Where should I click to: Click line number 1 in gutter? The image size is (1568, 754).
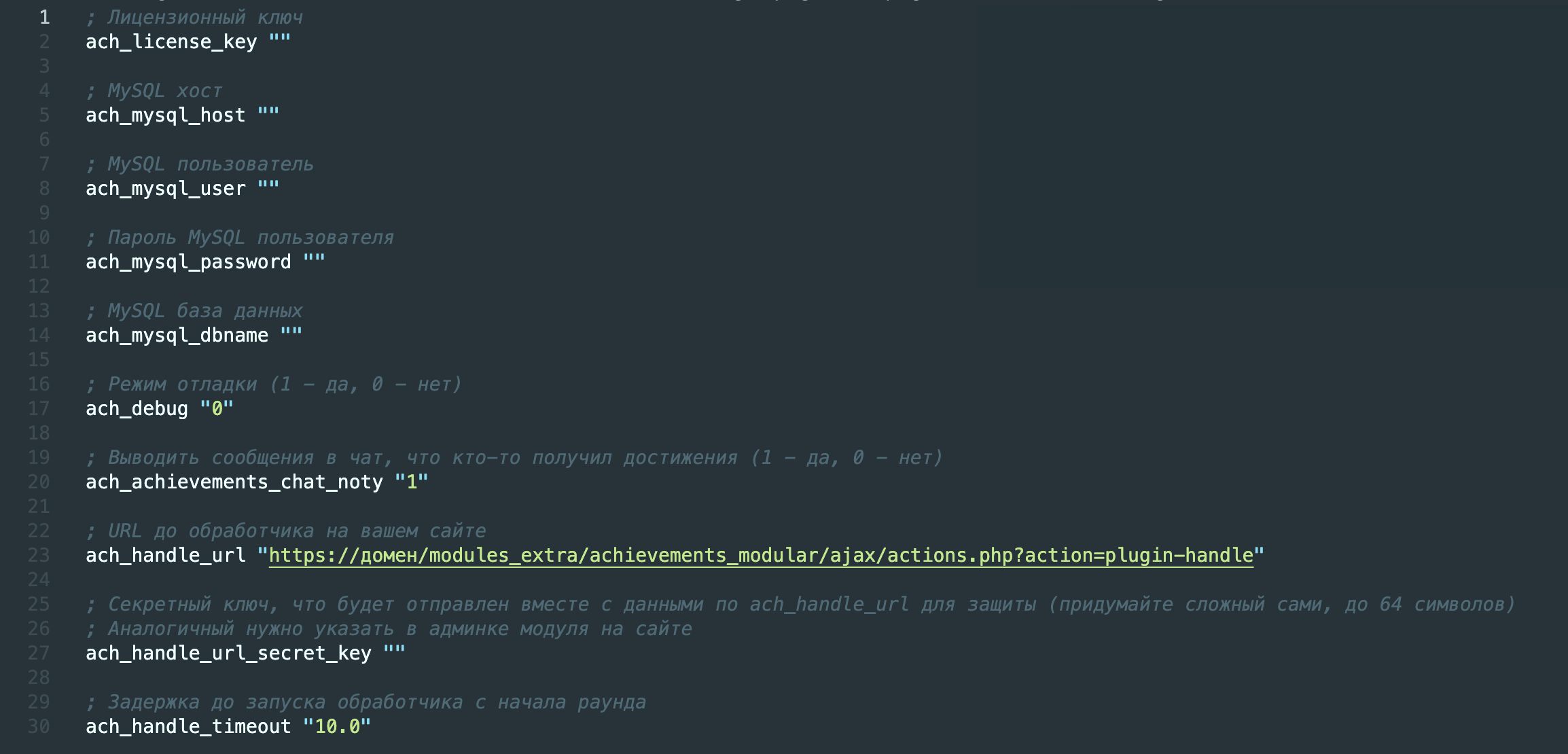pos(44,17)
